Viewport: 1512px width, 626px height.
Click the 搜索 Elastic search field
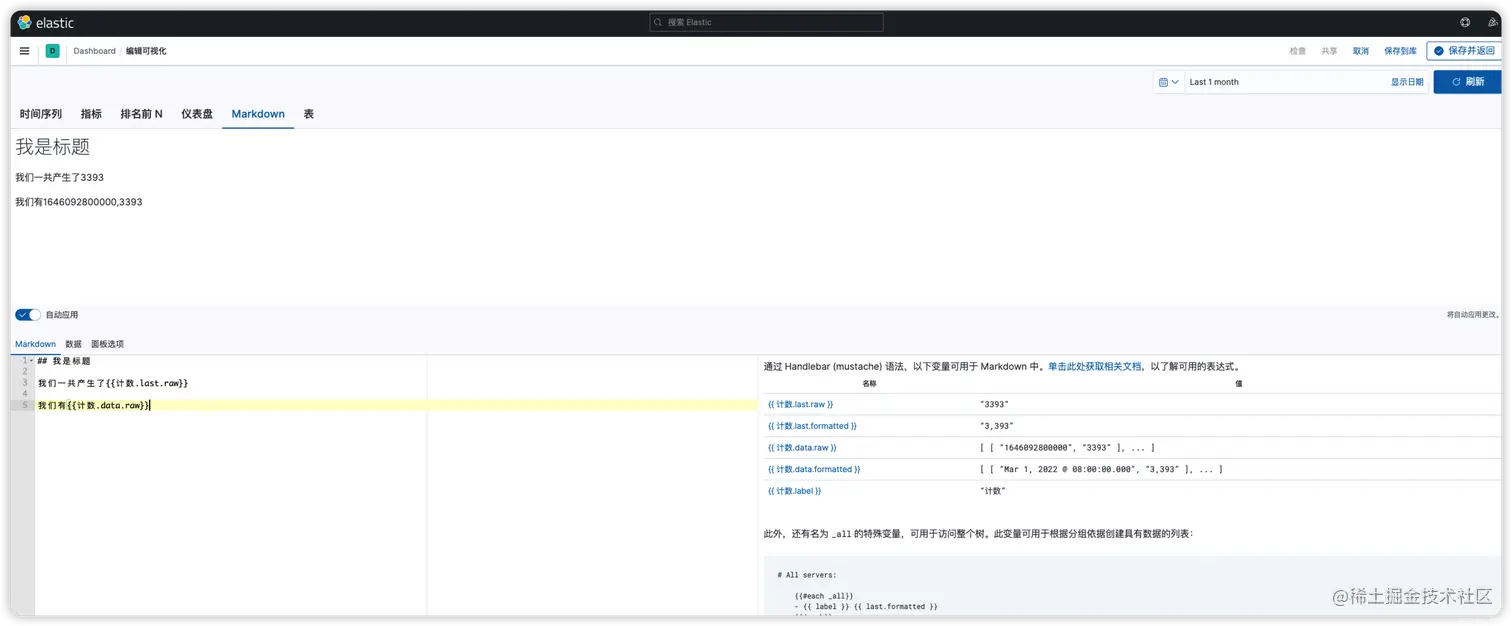point(766,22)
